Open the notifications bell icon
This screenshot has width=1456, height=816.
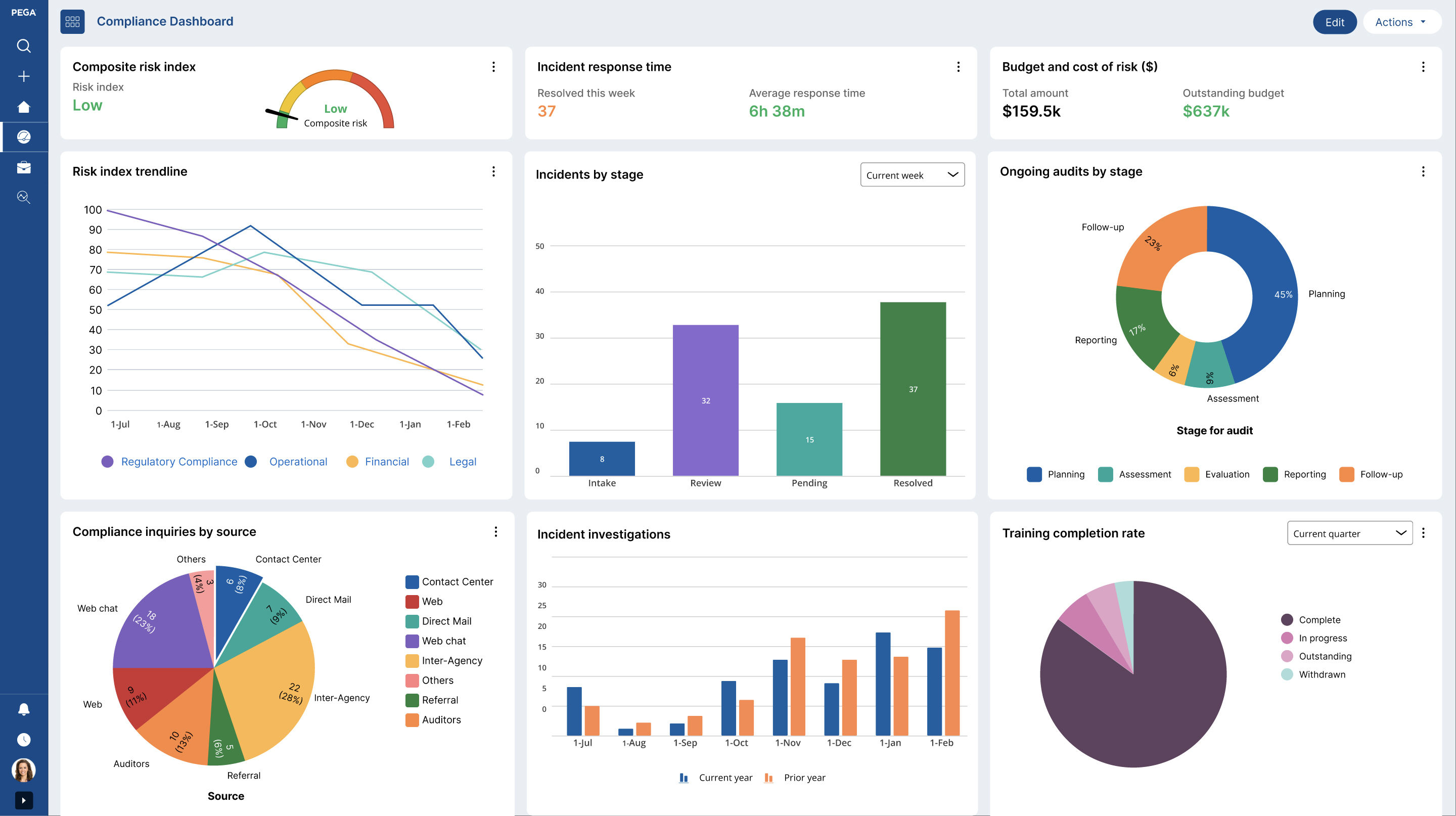point(24,710)
